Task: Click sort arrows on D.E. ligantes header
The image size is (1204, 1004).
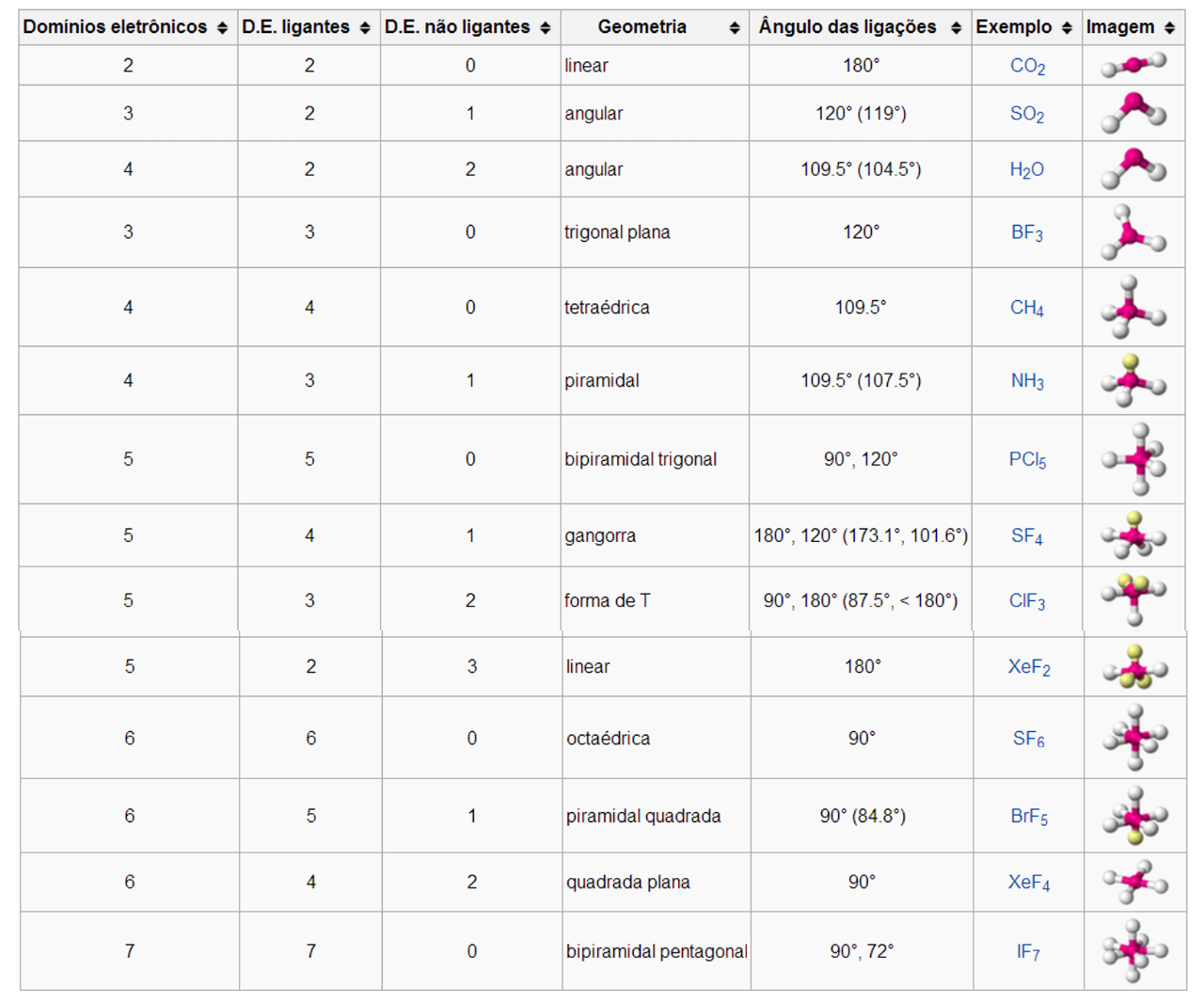Action: pyautogui.click(x=365, y=28)
